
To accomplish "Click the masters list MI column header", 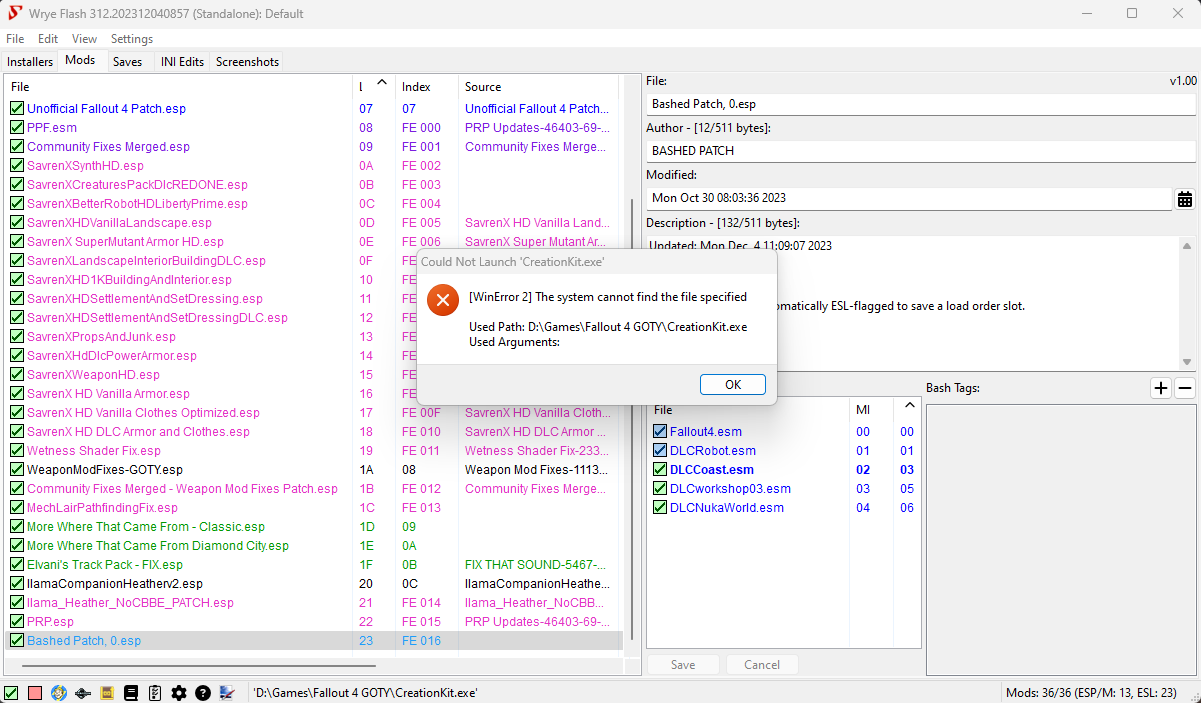I will tap(871, 410).
